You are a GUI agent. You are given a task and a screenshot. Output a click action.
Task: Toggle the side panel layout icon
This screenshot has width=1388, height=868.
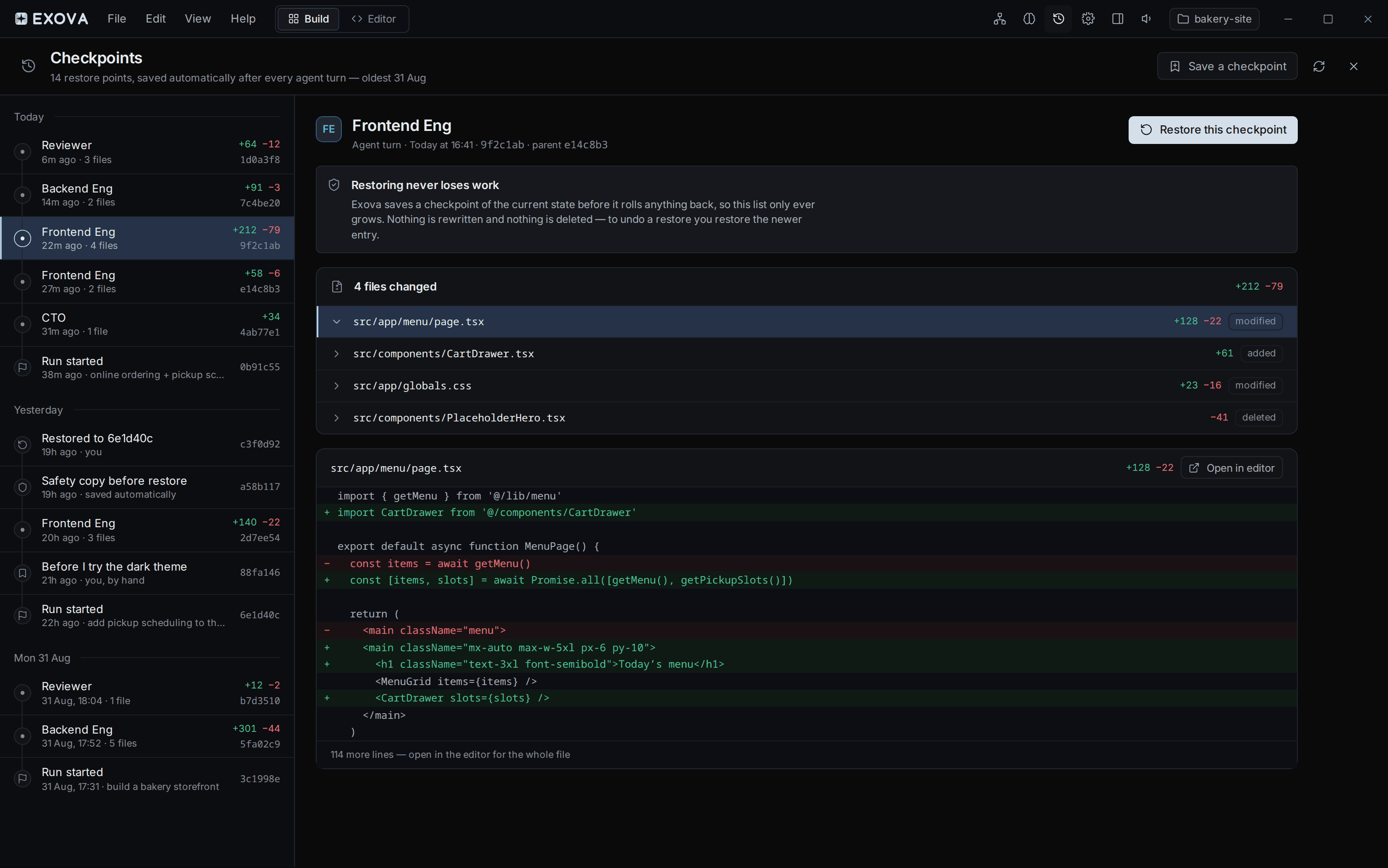[x=1117, y=19]
